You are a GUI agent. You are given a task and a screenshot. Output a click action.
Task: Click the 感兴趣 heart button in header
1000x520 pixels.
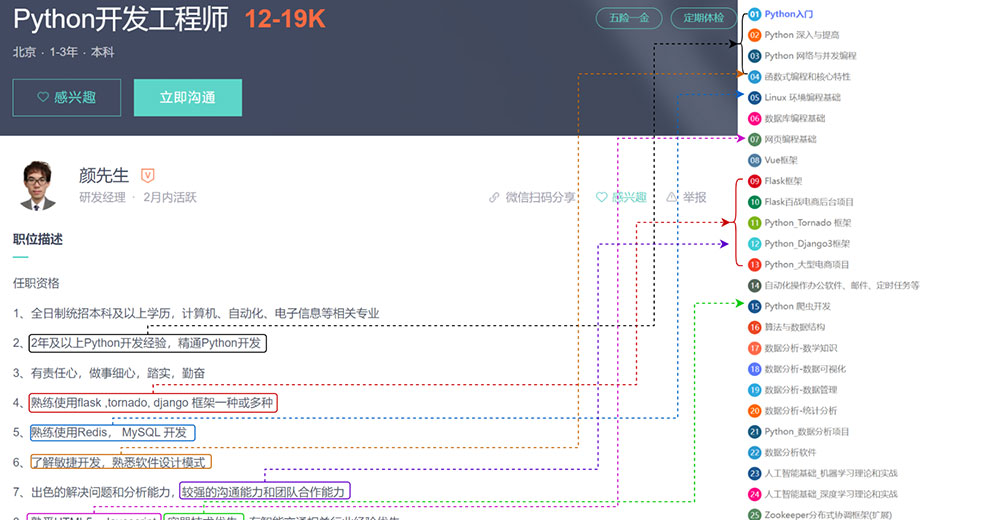[66, 98]
